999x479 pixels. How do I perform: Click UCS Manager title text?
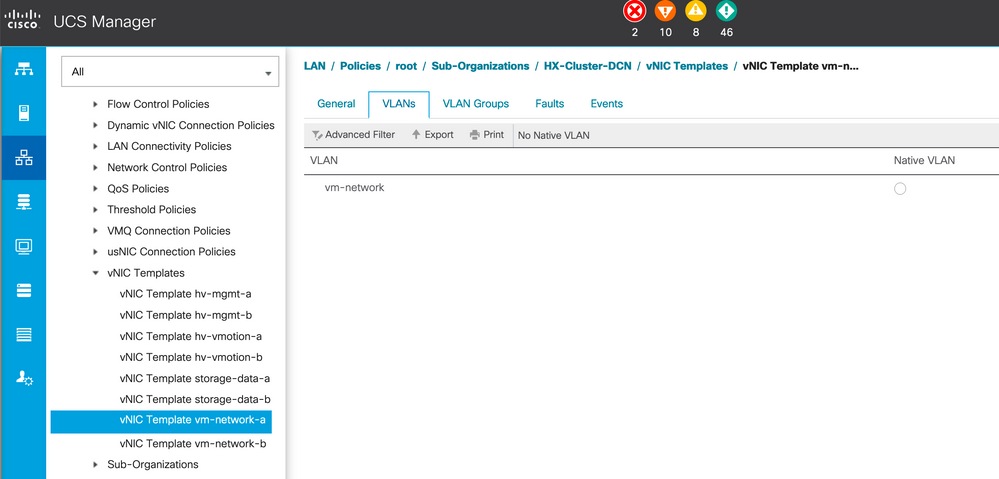tap(104, 22)
